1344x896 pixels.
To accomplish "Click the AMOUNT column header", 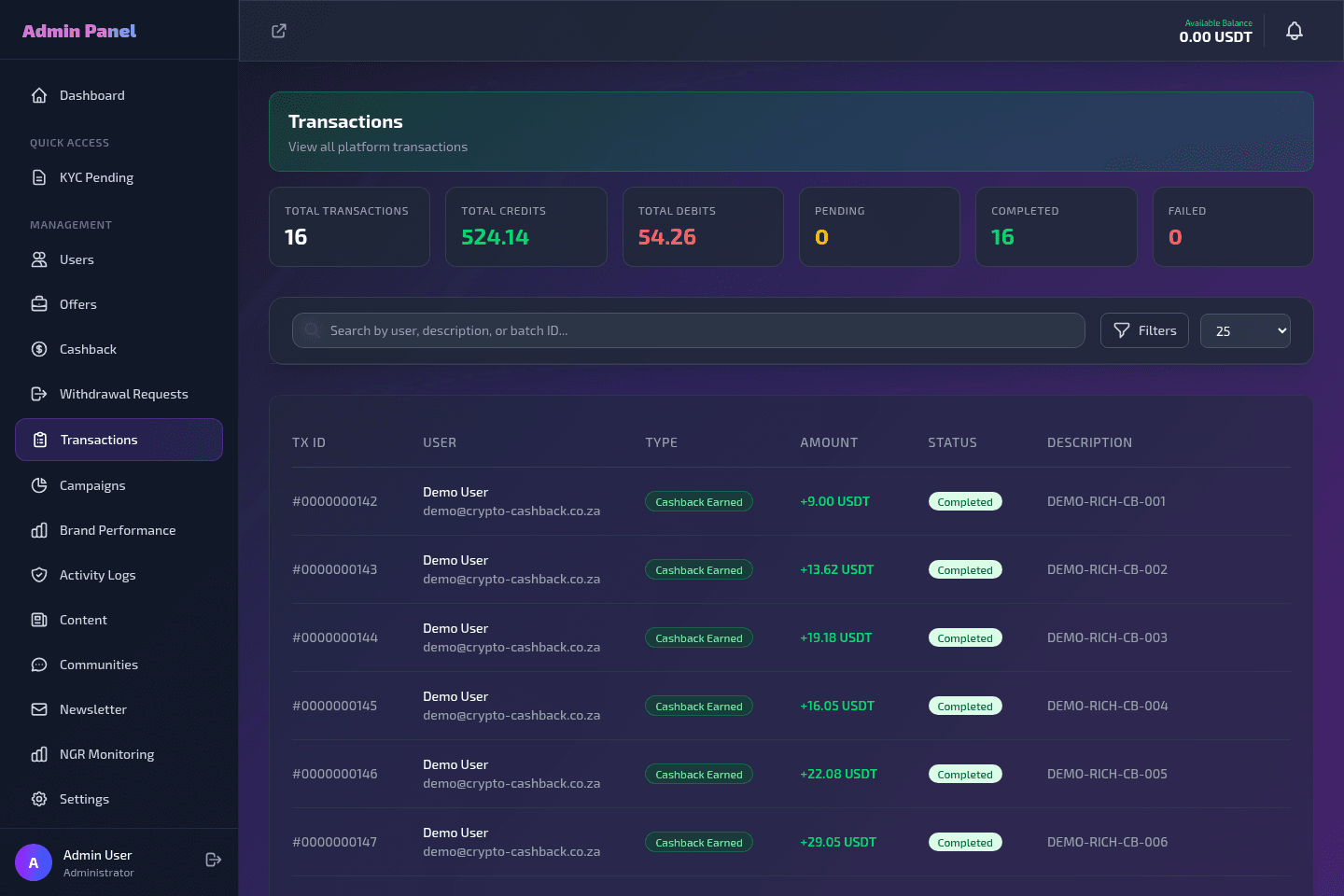I will click(x=829, y=442).
